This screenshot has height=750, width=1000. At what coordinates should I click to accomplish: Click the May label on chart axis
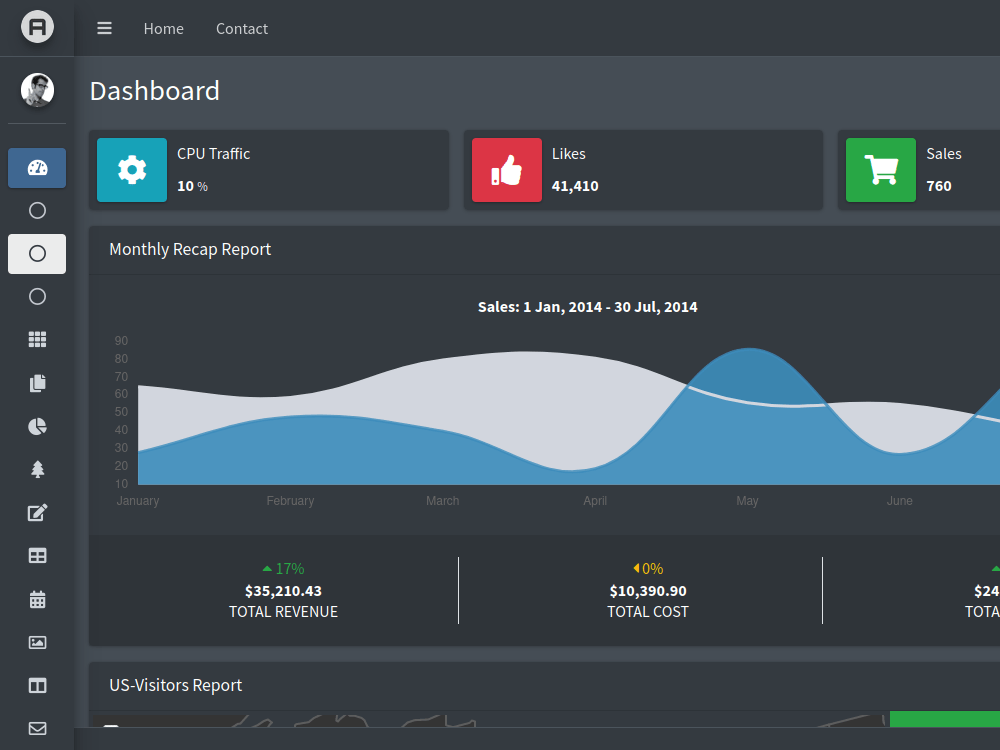pyautogui.click(x=747, y=501)
